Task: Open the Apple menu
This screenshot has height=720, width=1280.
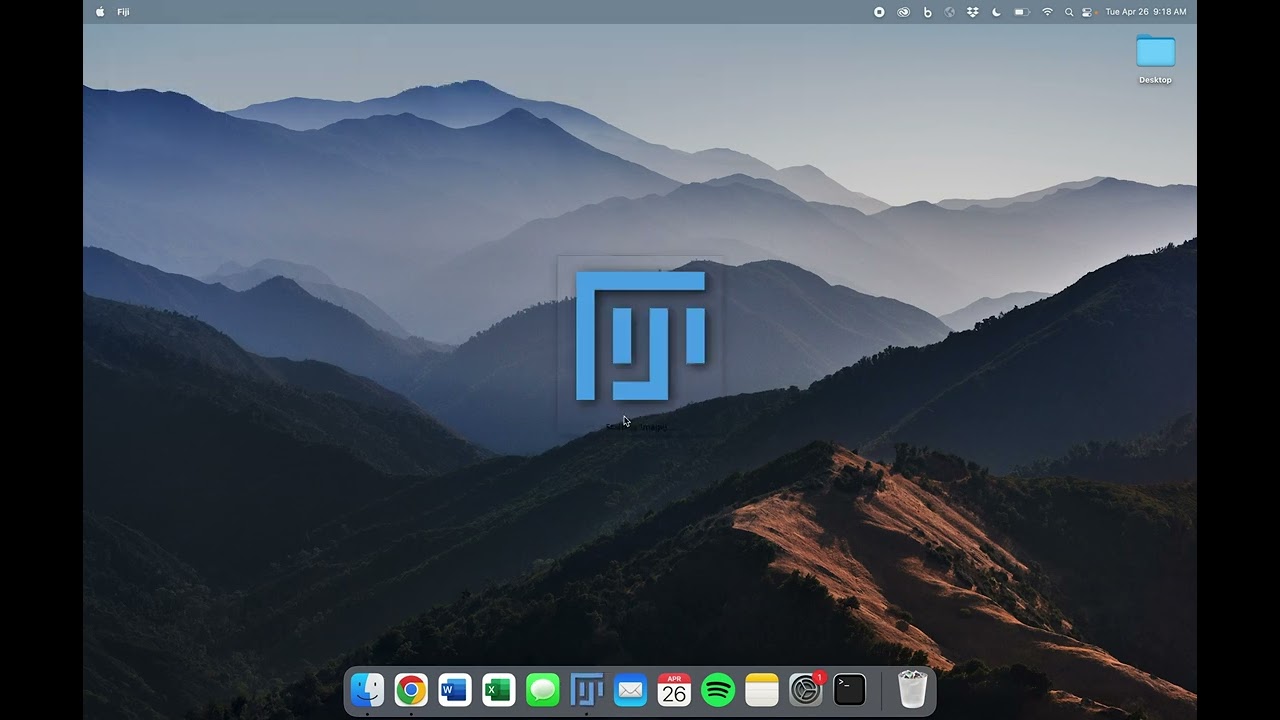Action: pos(100,12)
